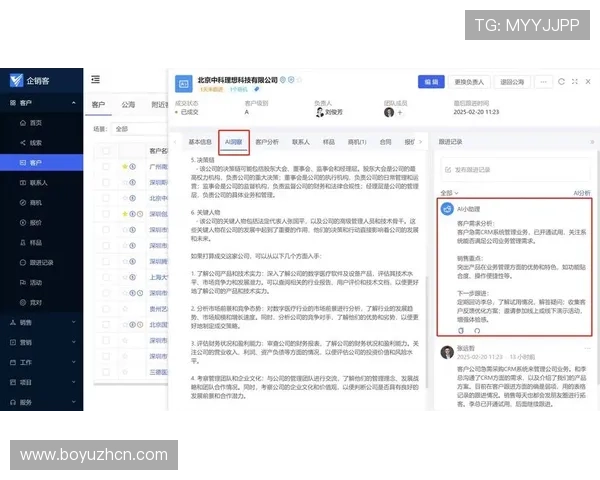Click the AI小助理 avatar icon
Viewport: 600px width, 480px height.
point(447,209)
